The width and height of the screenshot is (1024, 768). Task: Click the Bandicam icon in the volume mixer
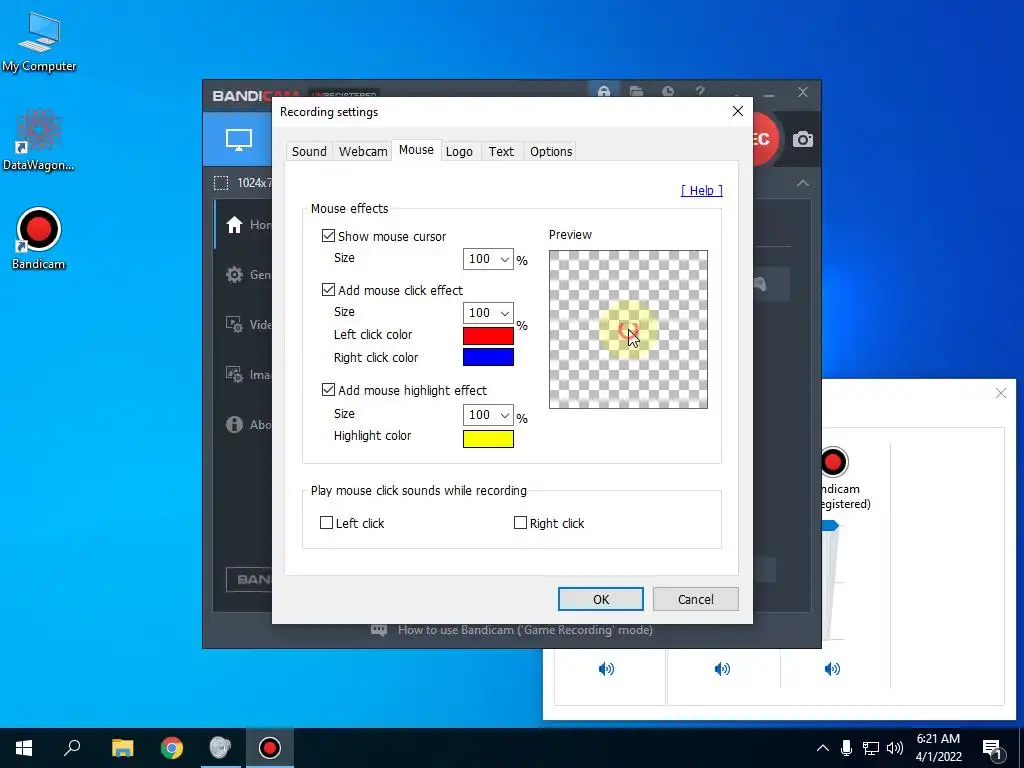point(833,462)
